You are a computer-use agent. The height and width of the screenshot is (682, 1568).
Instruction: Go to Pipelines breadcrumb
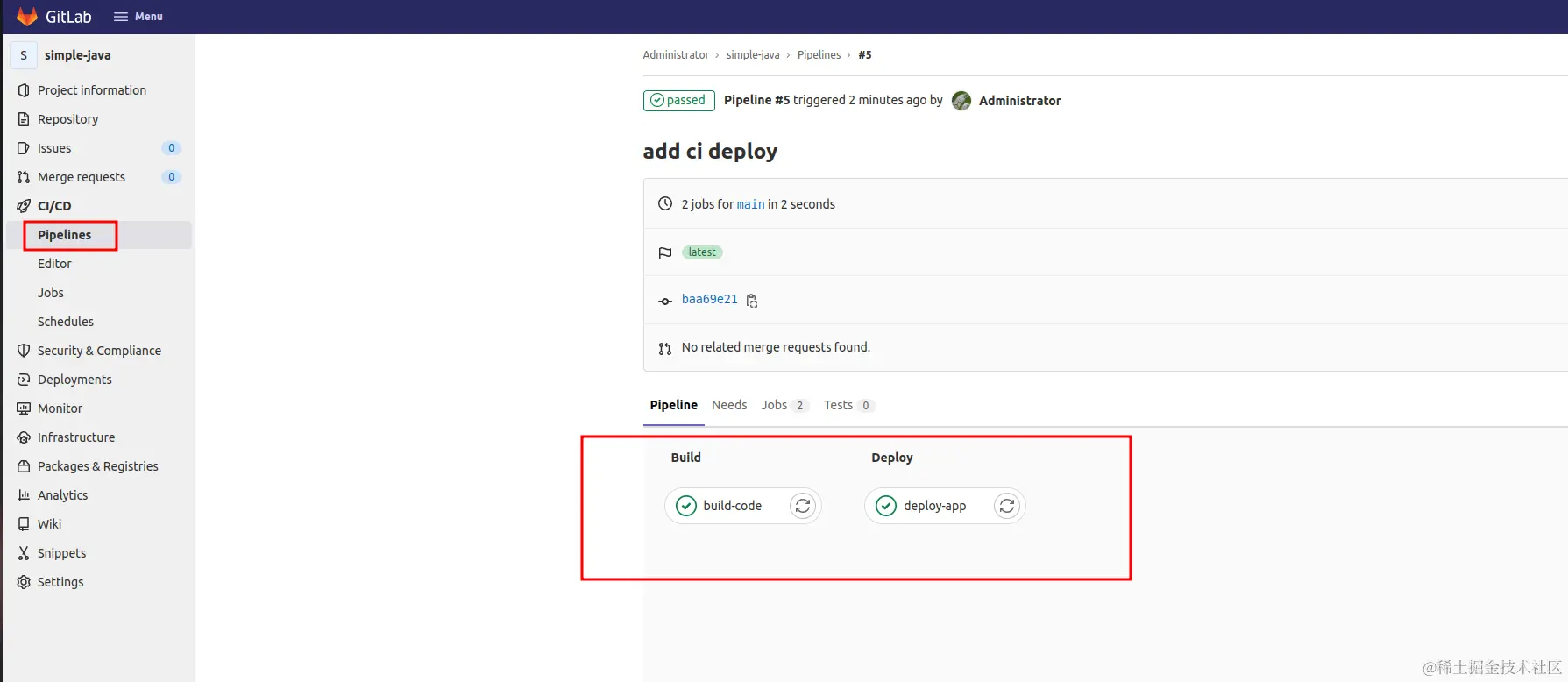(x=819, y=55)
